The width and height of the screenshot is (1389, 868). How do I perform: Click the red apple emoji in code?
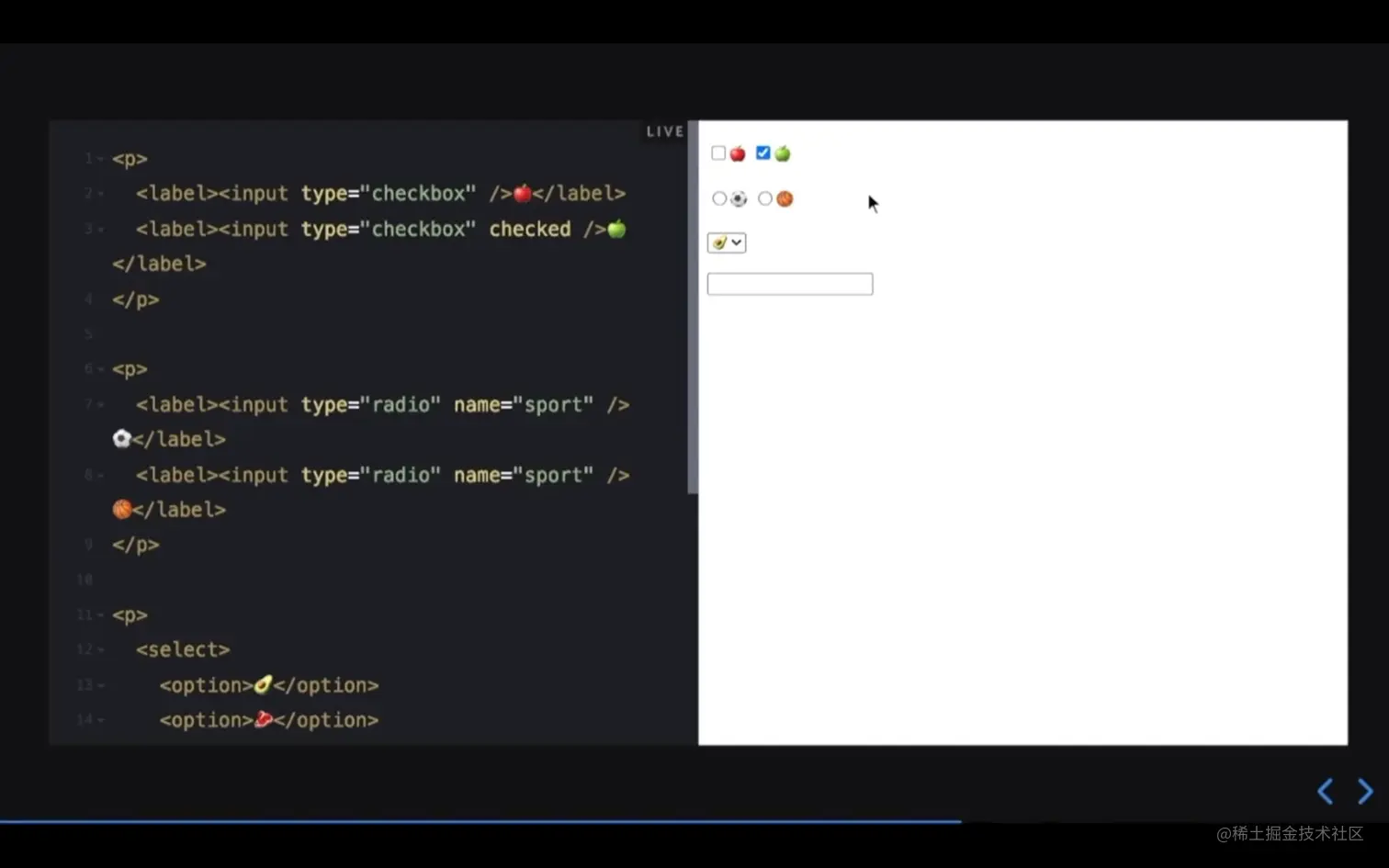[523, 193]
